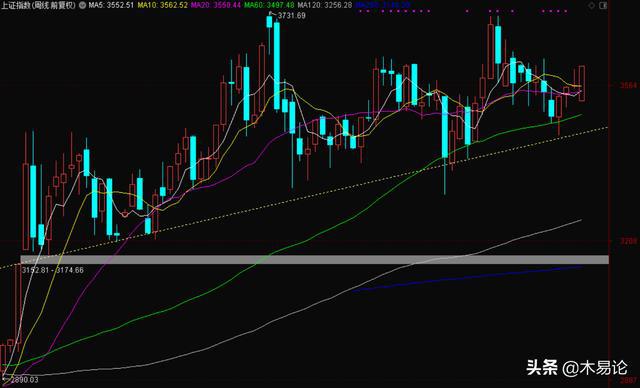This screenshot has width=640, height=388.
Task: Open the 头条 @木易论 watermark link
Action: tap(576, 368)
